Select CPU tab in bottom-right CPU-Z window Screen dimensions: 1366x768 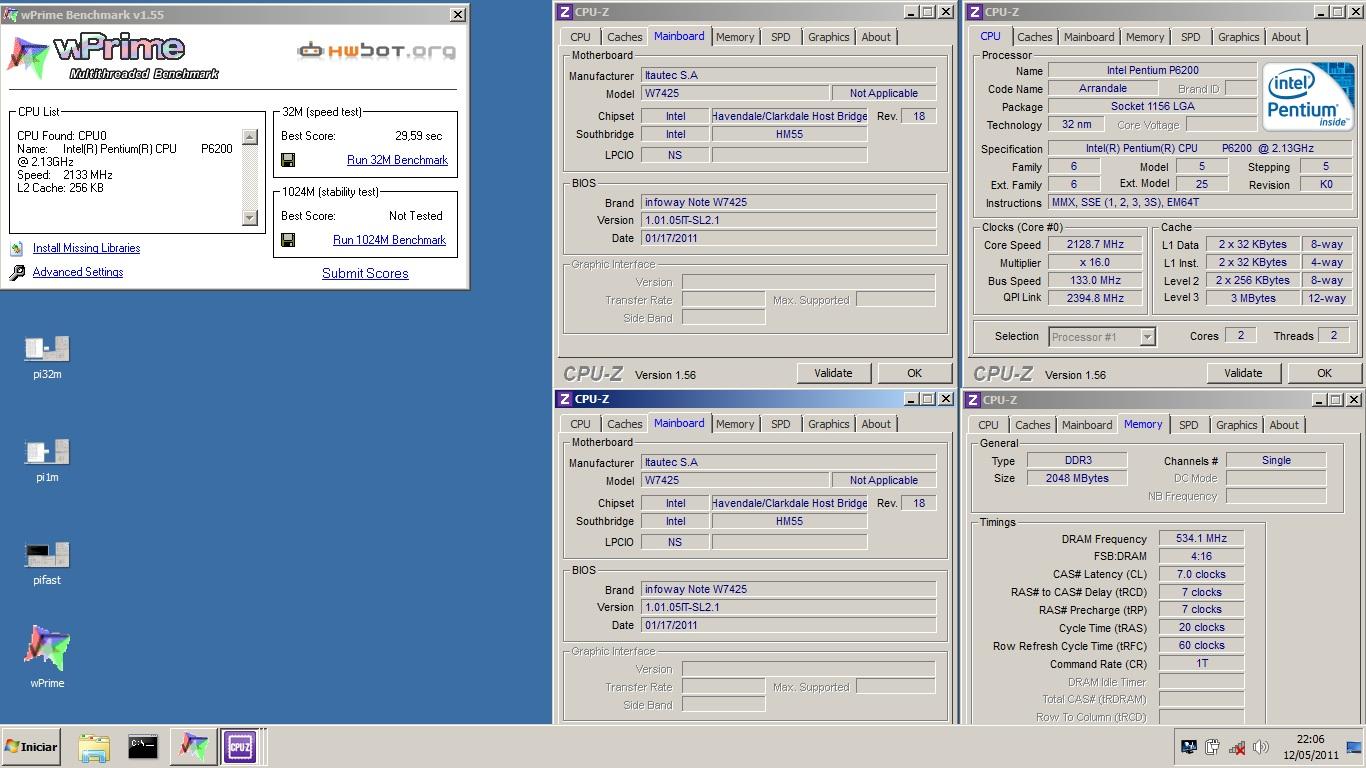pos(988,425)
